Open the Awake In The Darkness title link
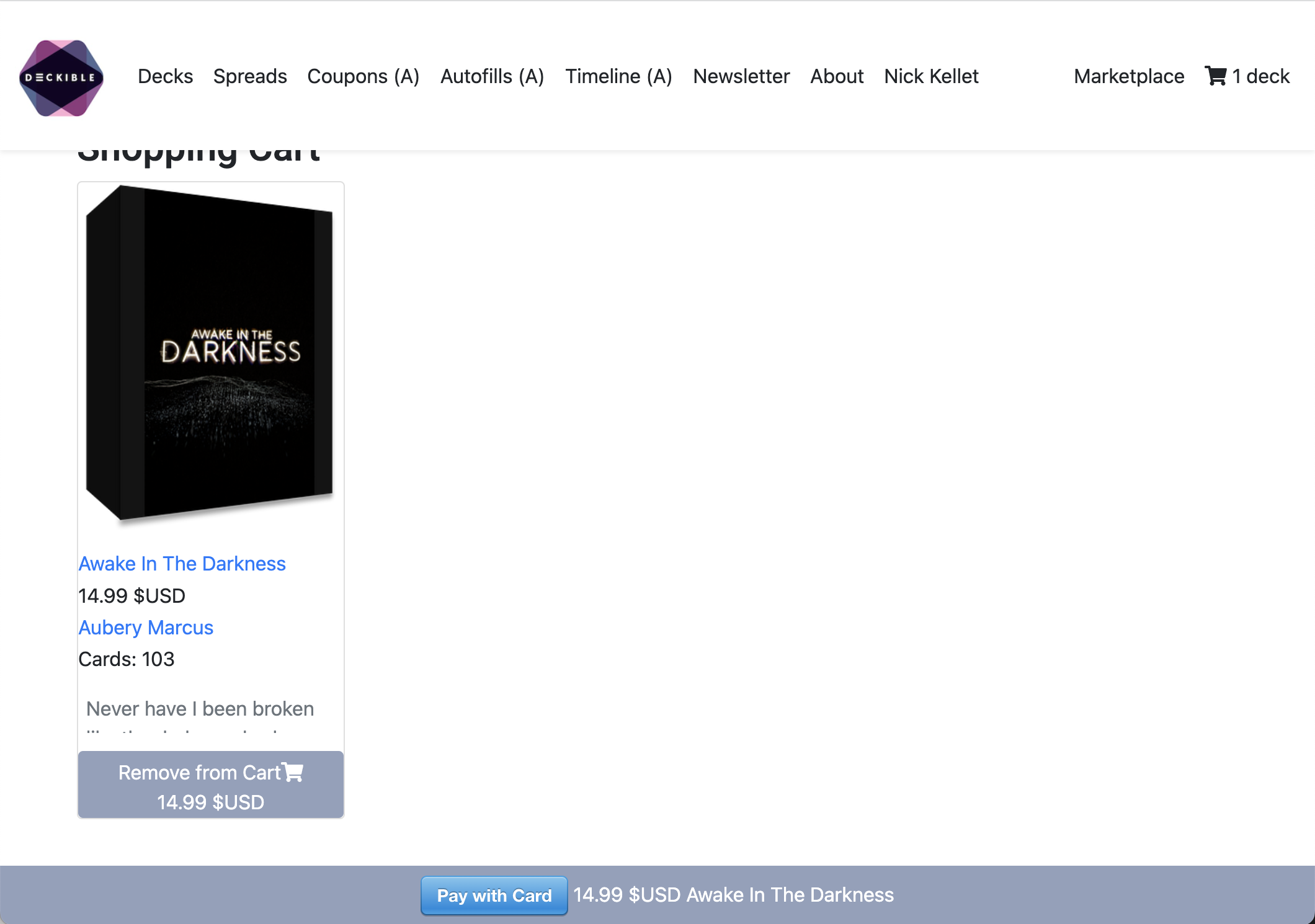 tap(182, 564)
